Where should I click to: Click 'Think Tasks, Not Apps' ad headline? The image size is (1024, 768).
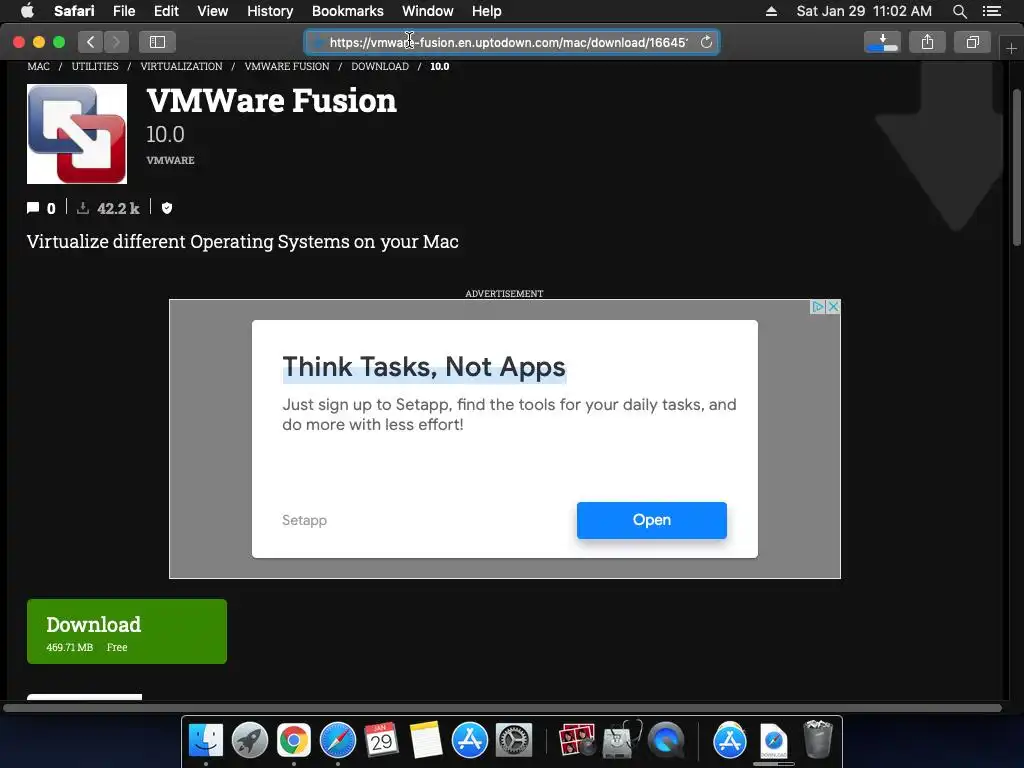(x=424, y=367)
